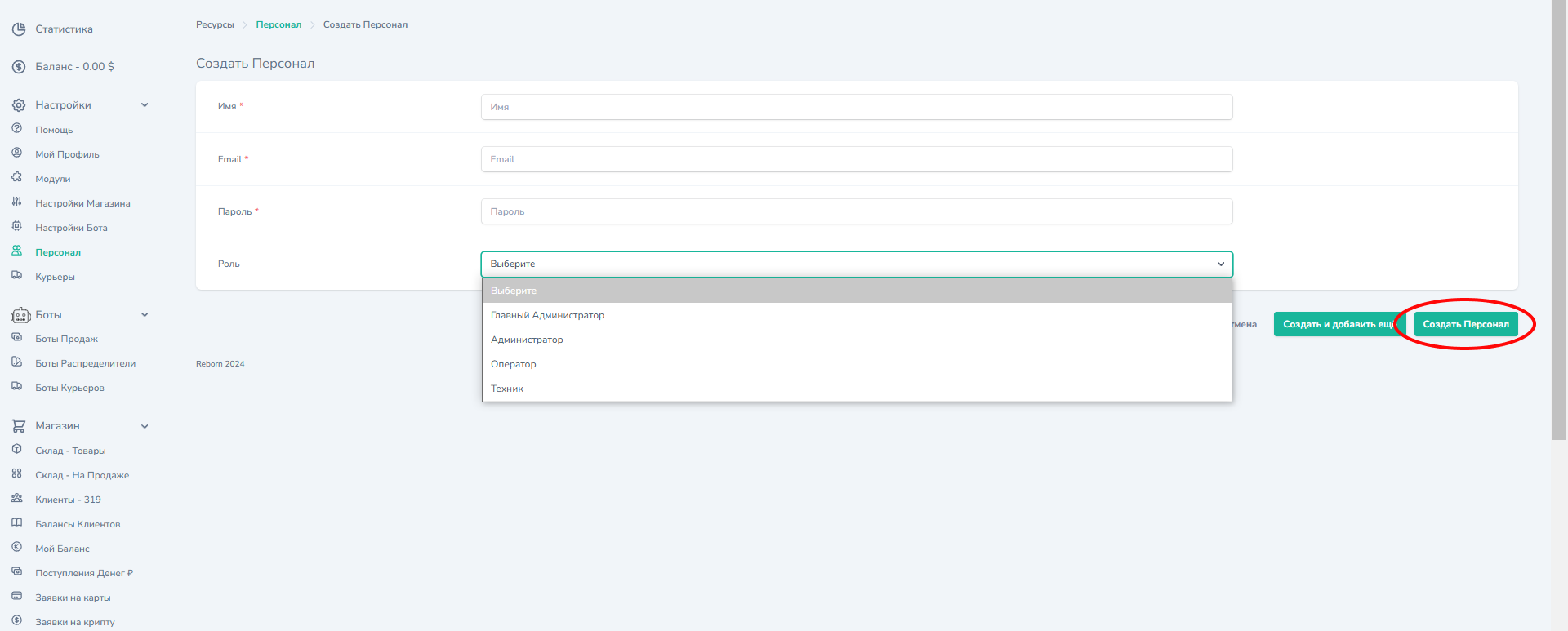The width and height of the screenshot is (1568, 631).
Task: Click the Балансы Клиентов book icon
Action: pyautogui.click(x=16, y=522)
